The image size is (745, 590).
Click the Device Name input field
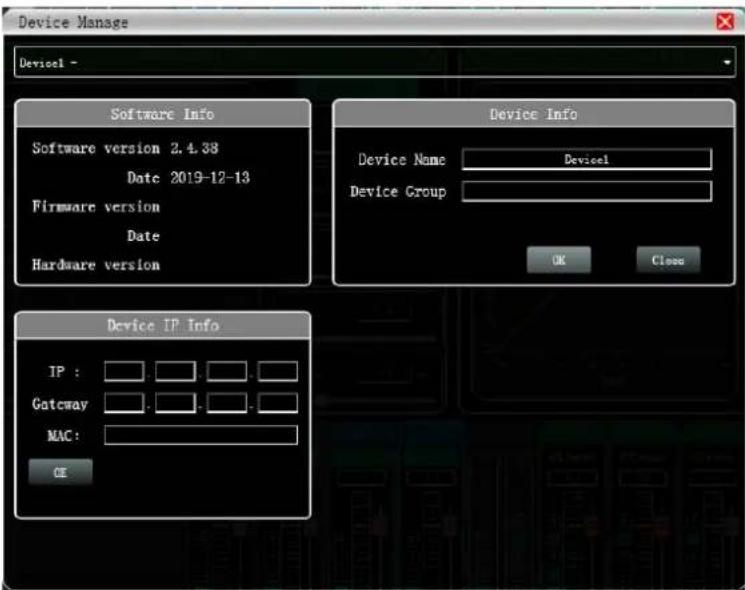click(587, 159)
